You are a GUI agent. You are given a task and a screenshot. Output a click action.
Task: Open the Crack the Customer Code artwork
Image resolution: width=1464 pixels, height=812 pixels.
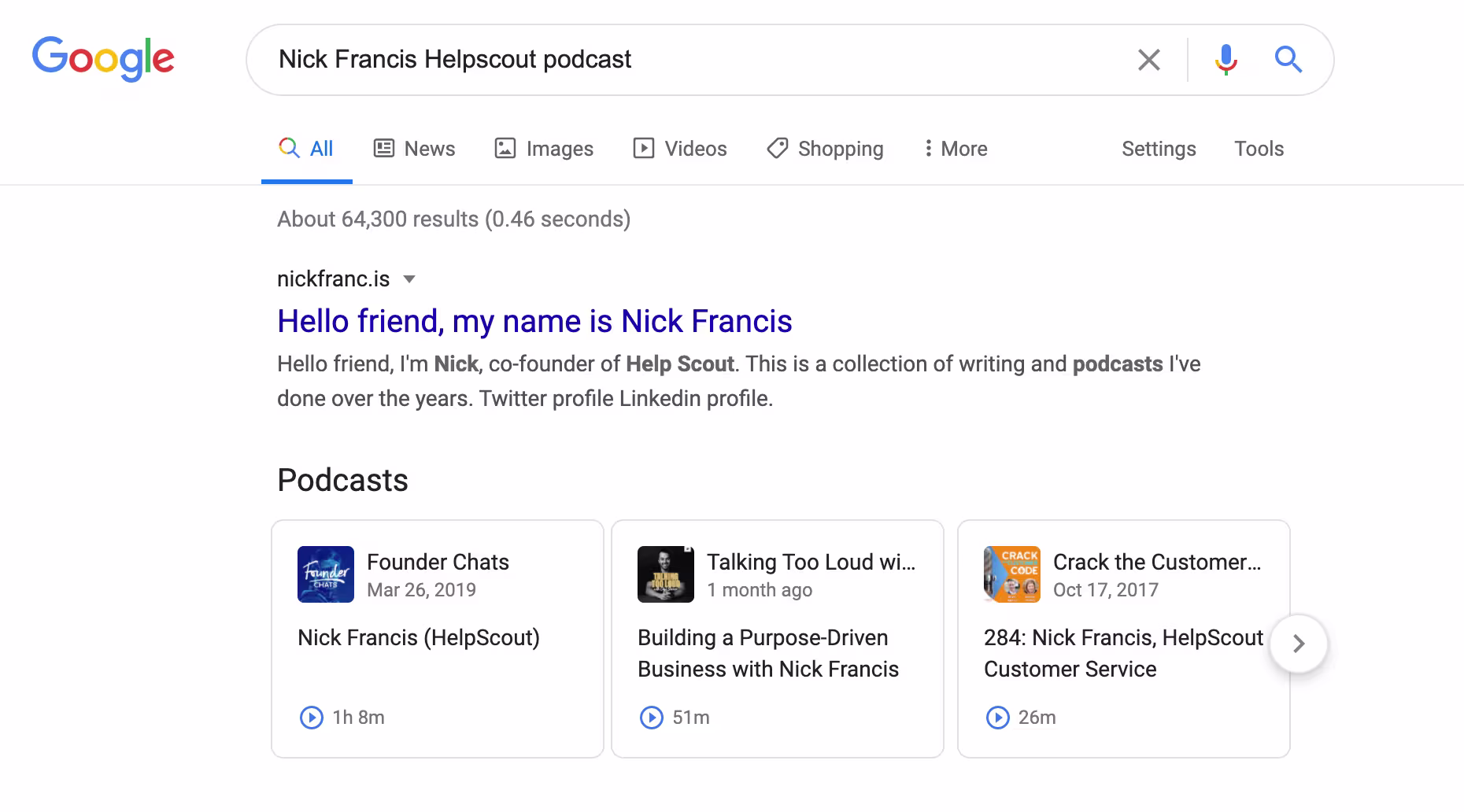tap(1012, 574)
